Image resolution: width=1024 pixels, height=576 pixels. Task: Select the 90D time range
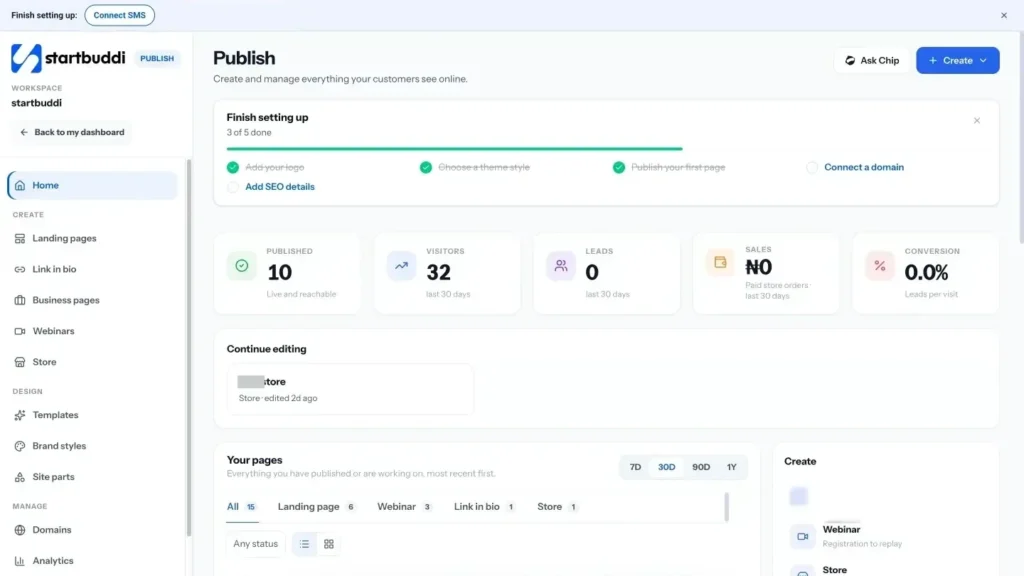pyautogui.click(x=701, y=467)
